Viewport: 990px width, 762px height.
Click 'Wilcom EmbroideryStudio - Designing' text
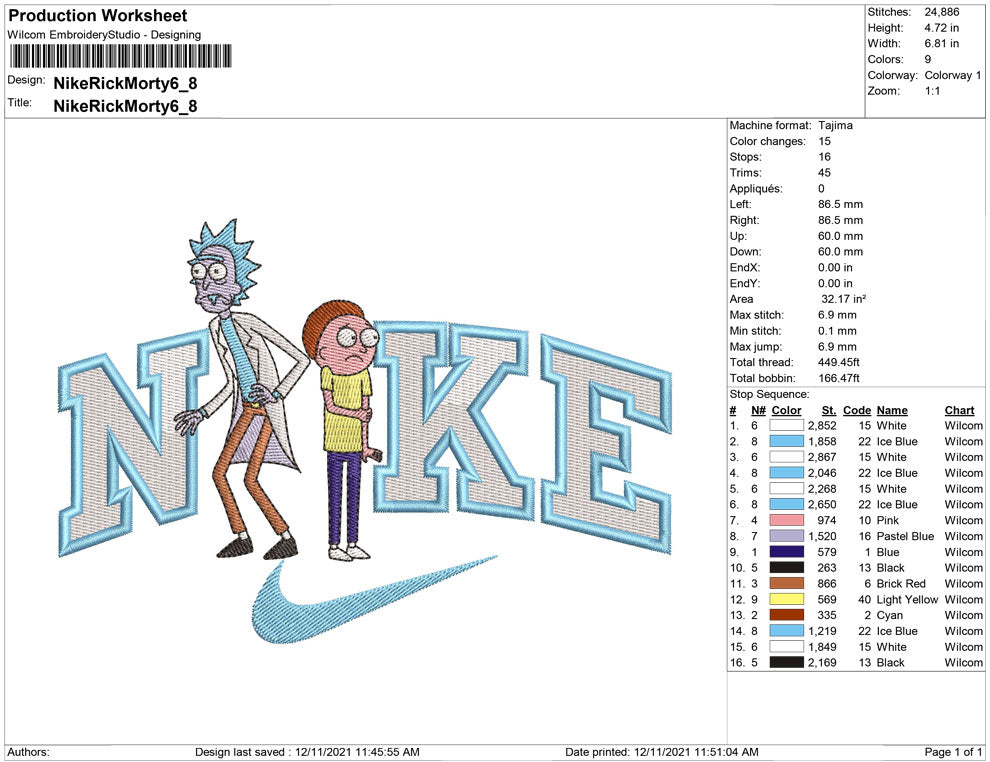tap(104, 35)
